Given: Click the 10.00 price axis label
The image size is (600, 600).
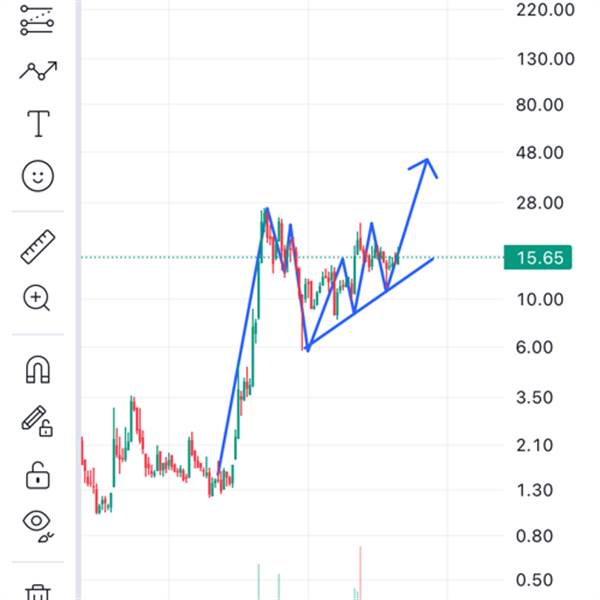Looking at the screenshot, I should pyautogui.click(x=540, y=299).
